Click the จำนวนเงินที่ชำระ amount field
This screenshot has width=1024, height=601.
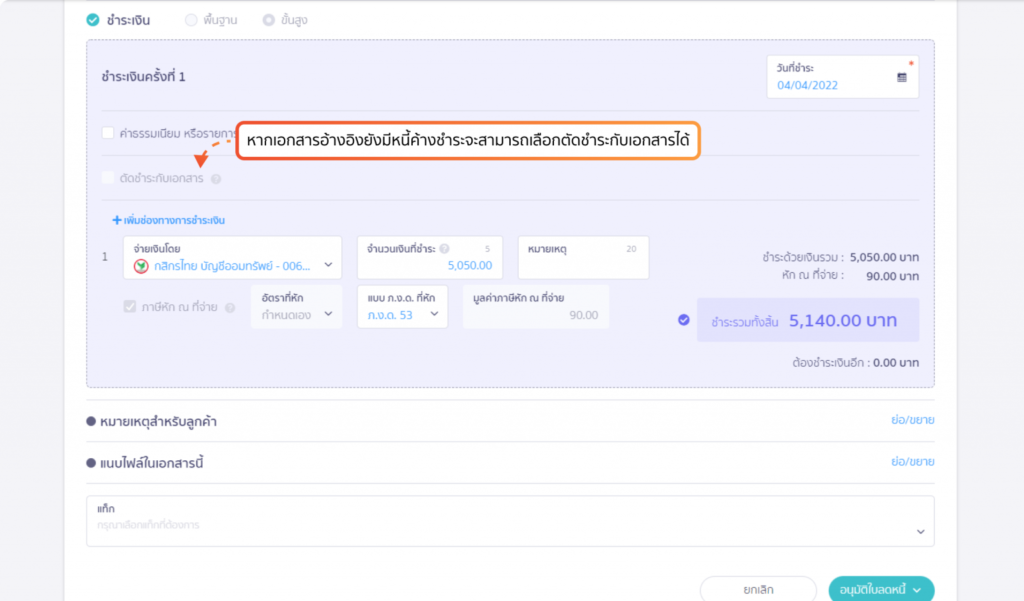coord(430,258)
